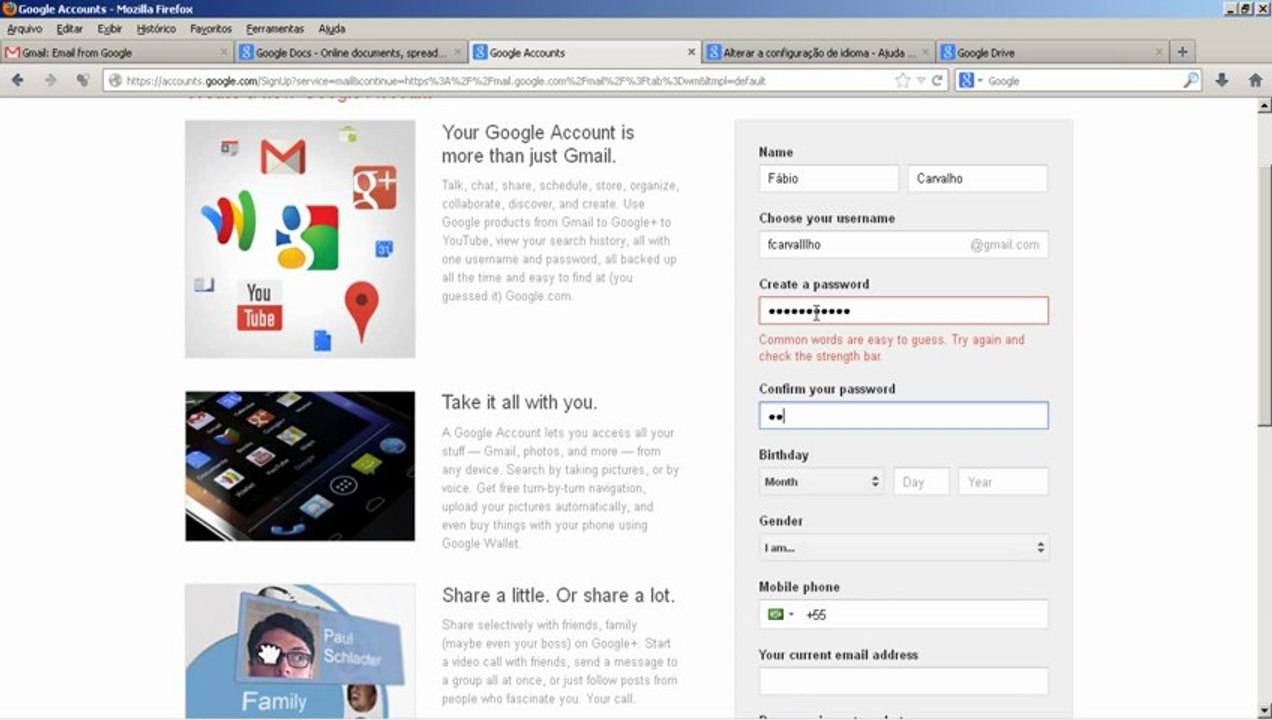Screen dimensions: 1272x720
Task: Close the Gmail tab
Action: point(224,52)
